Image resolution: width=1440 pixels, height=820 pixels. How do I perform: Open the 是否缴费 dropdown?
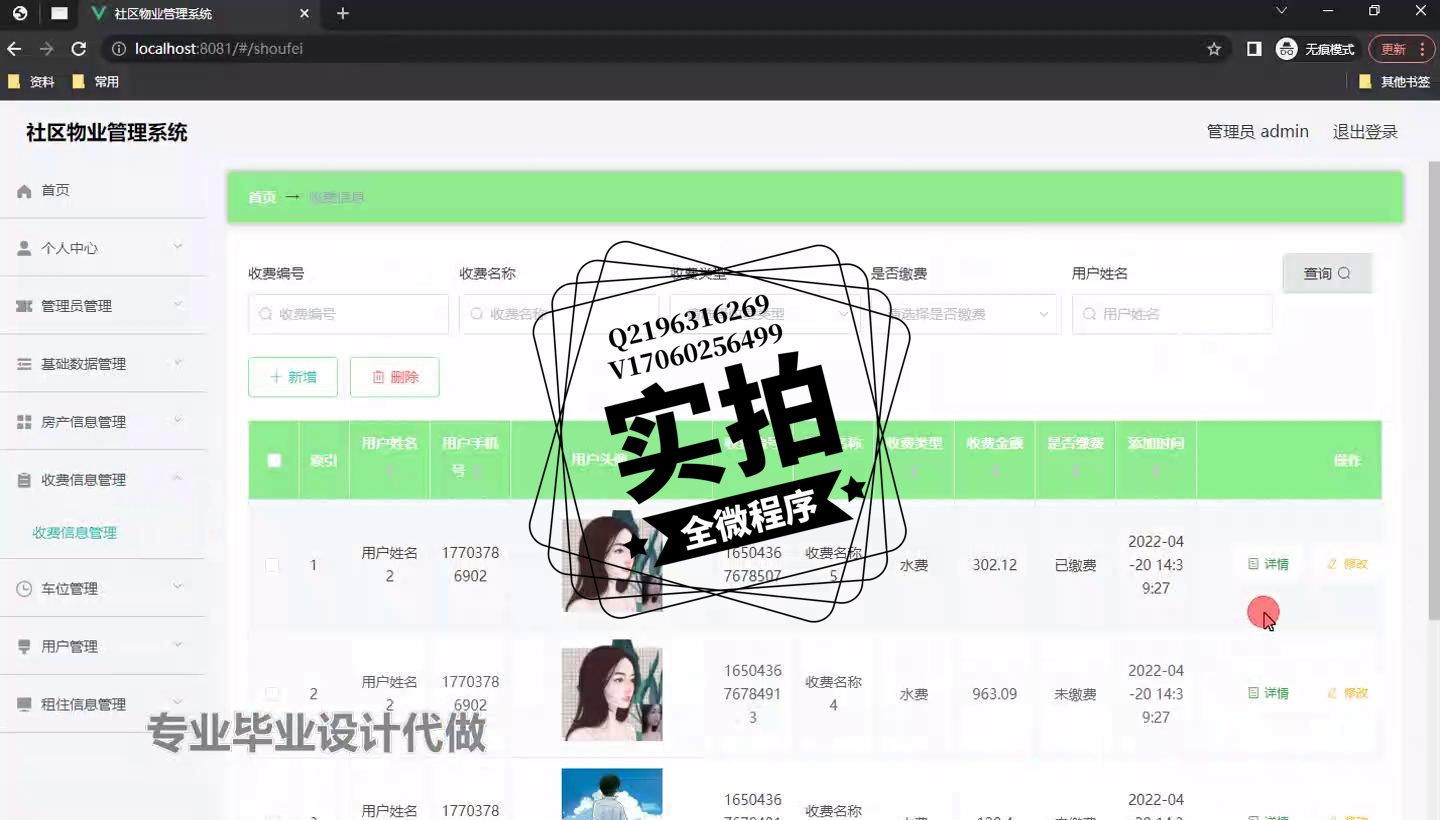coord(964,314)
